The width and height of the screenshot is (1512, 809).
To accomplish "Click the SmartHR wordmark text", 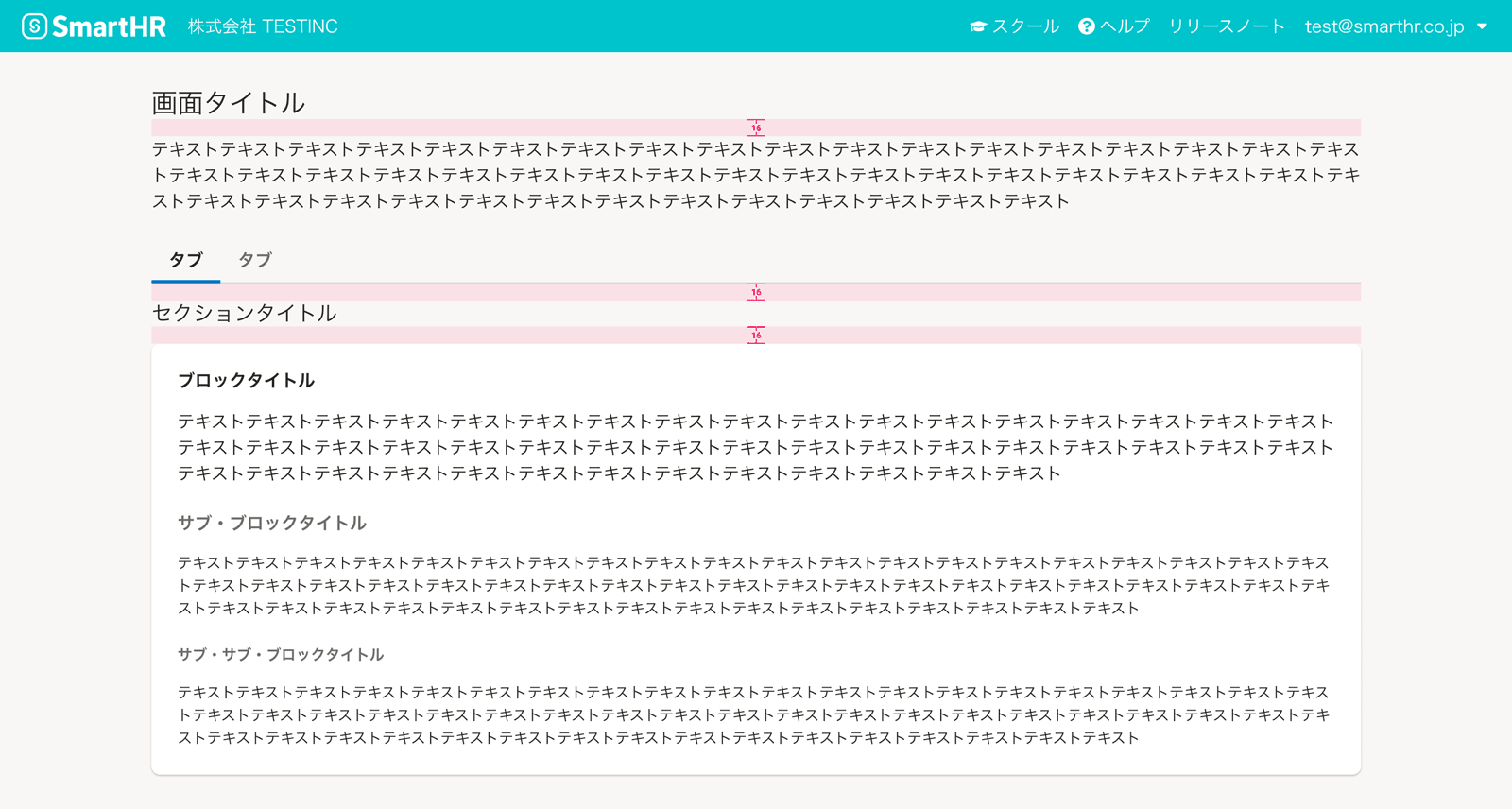I will [109, 26].
